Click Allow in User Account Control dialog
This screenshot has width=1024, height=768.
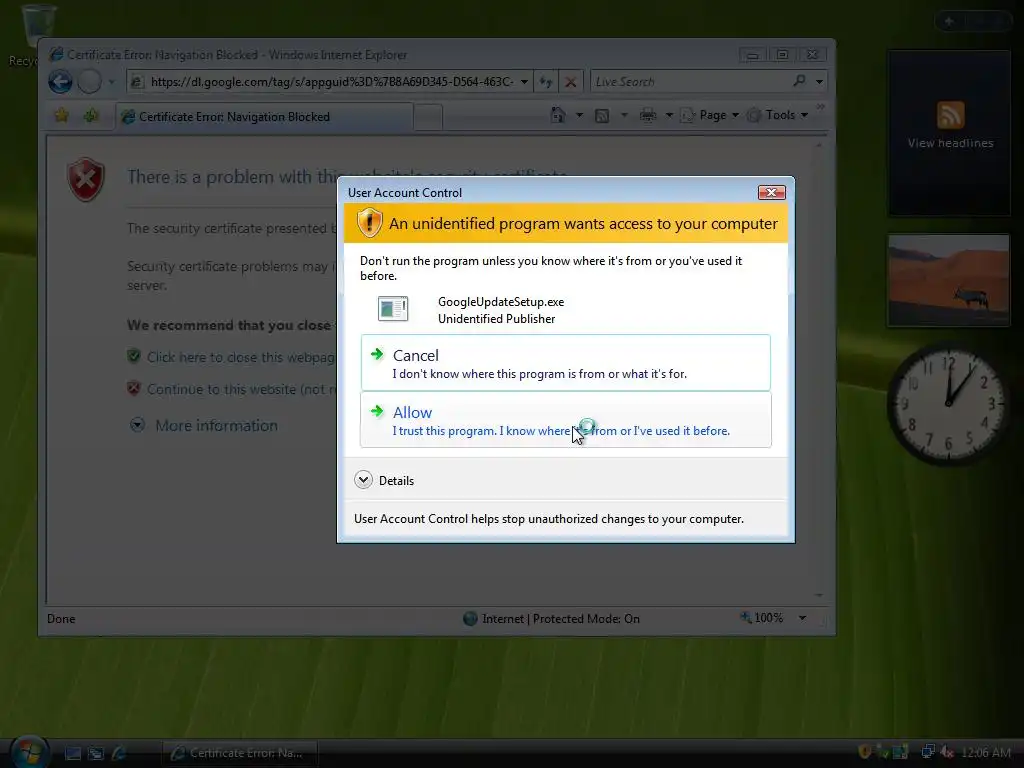[566, 420]
